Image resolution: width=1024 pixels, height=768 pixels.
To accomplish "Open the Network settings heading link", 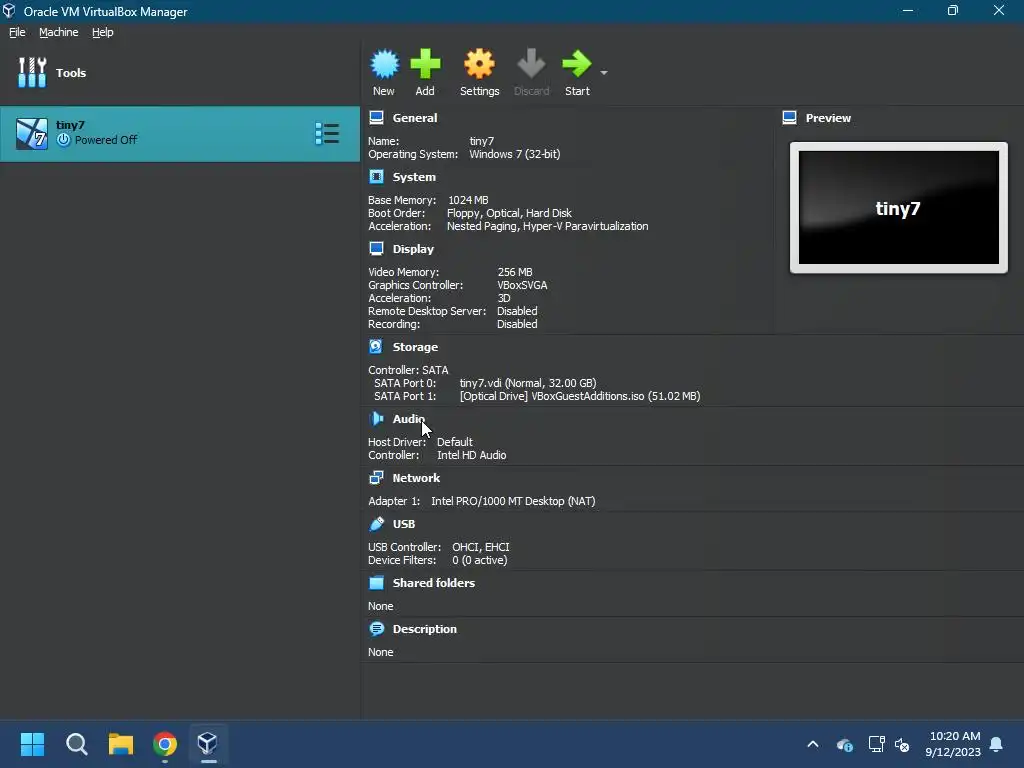I will [416, 478].
